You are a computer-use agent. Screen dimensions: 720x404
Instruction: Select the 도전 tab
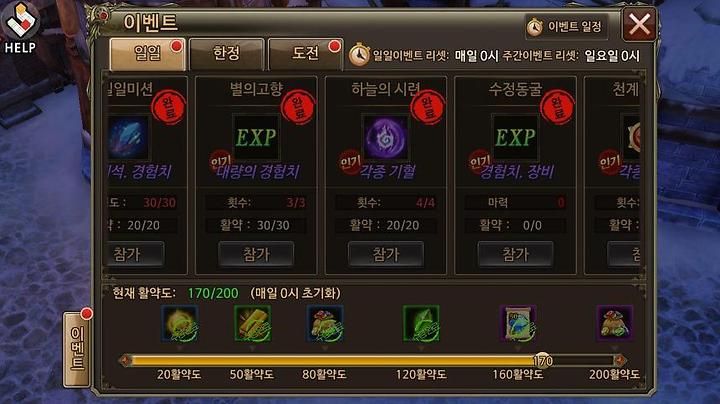(x=305, y=54)
